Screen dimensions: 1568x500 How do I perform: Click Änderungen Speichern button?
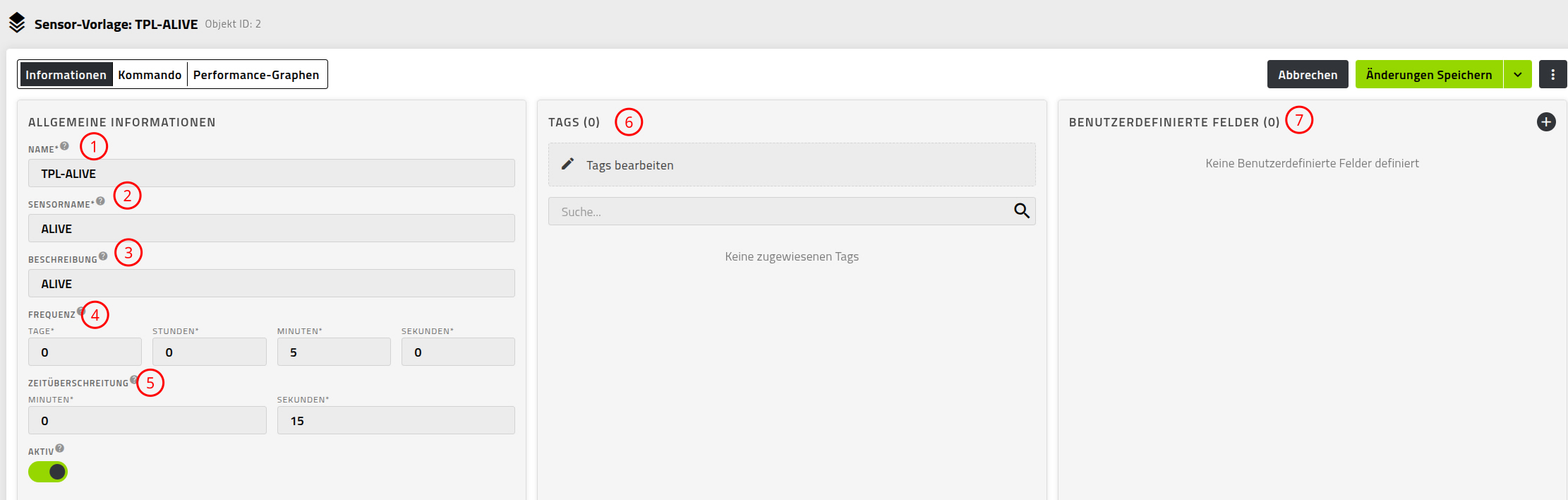(x=1429, y=74)
